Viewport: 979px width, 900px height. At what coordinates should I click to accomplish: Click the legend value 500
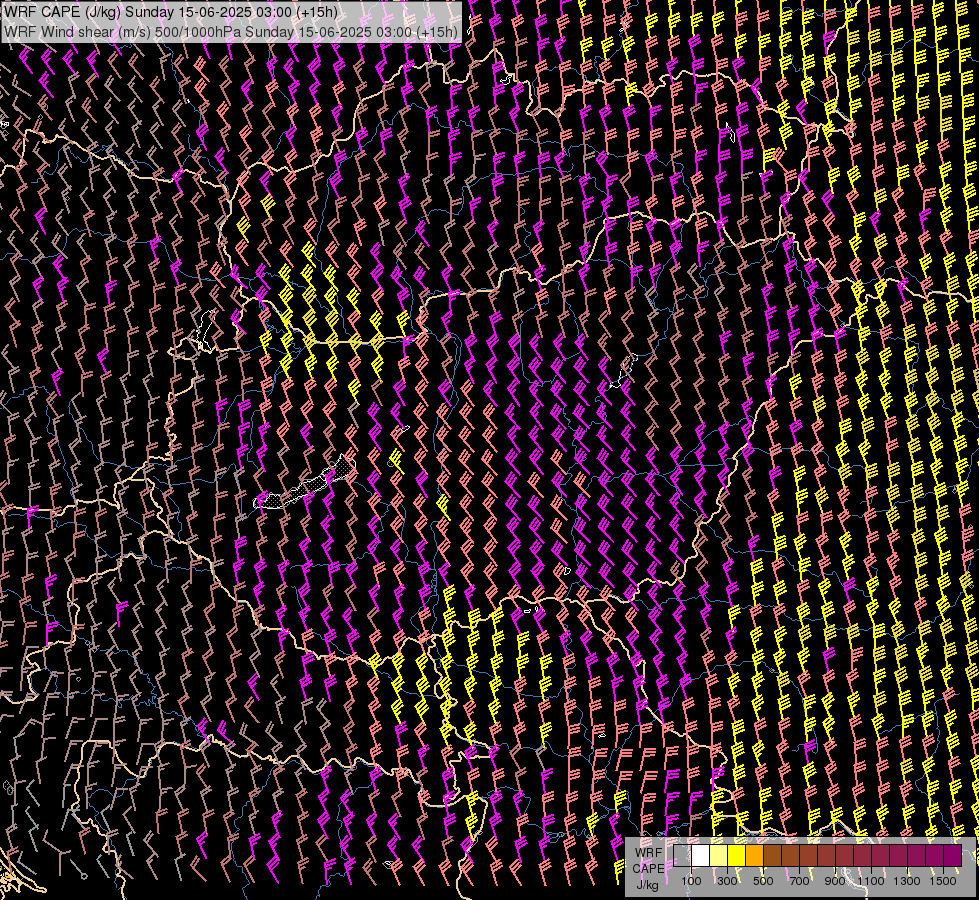tap(763, 881)
